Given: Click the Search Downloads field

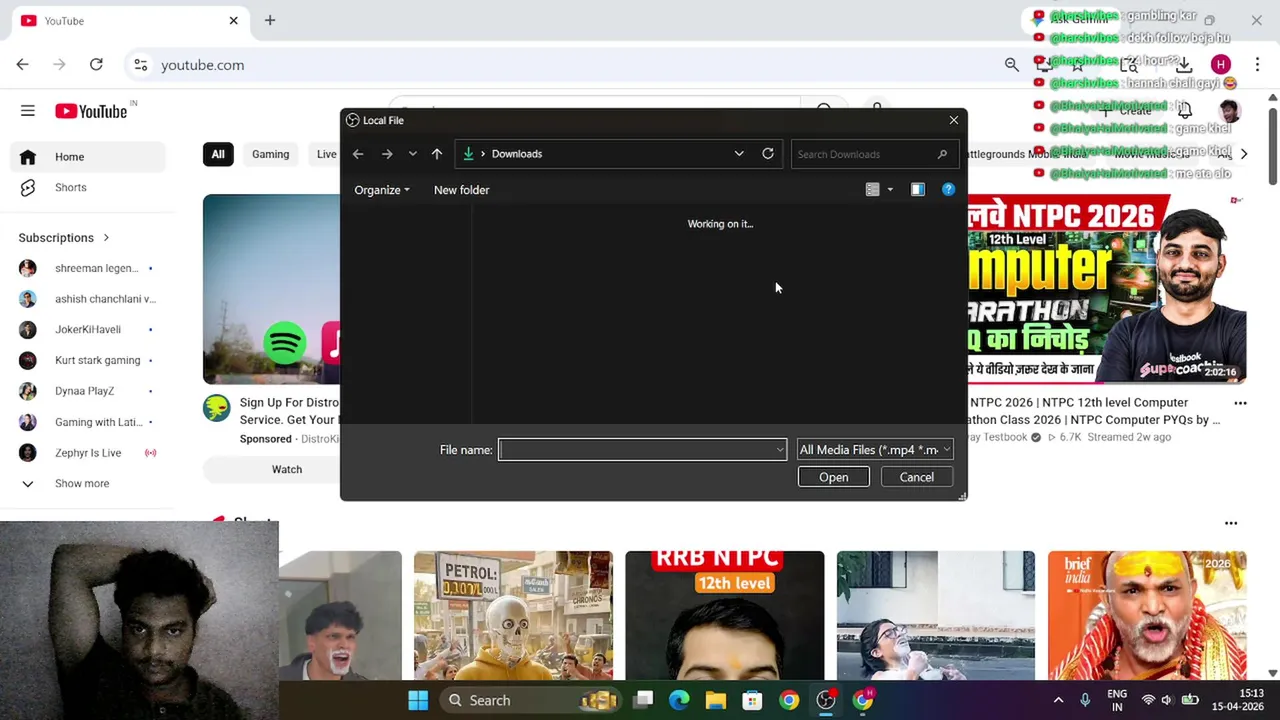Looking at the screenshot, I should 873,154.
